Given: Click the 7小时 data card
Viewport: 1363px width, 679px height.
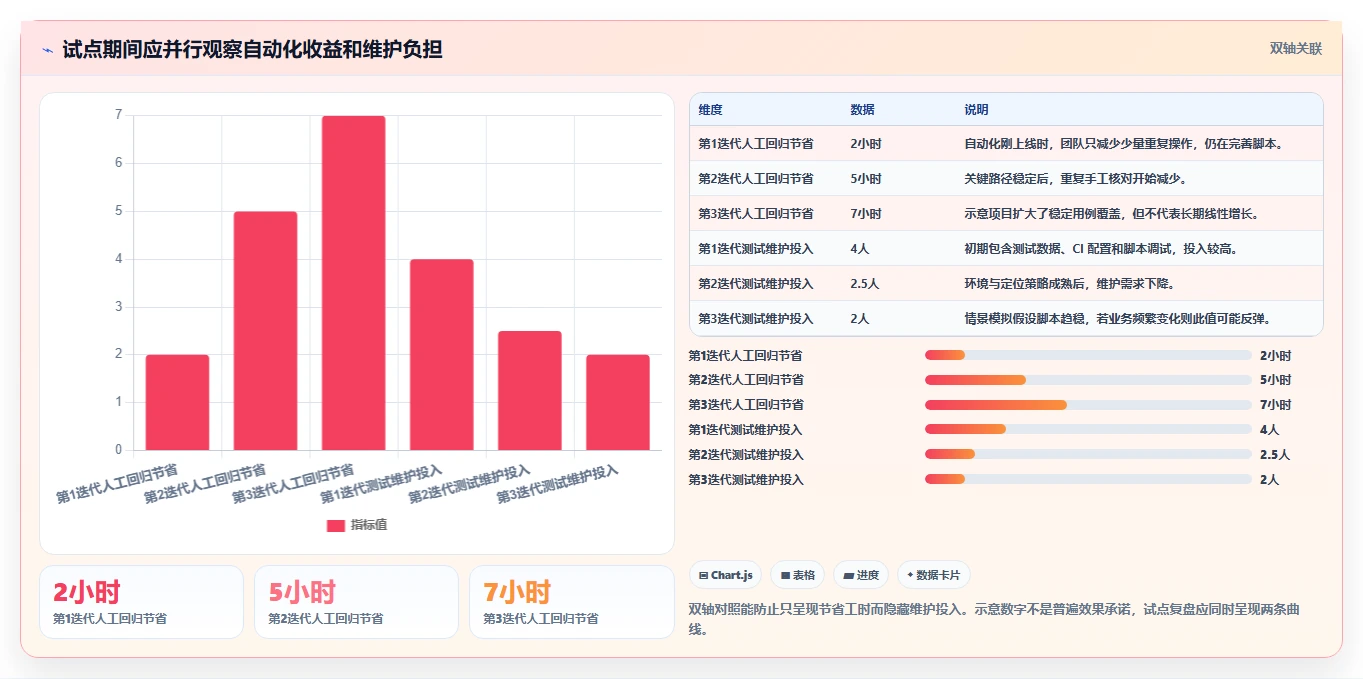Looking at the screenshot, I should click(x=572, y=602).
